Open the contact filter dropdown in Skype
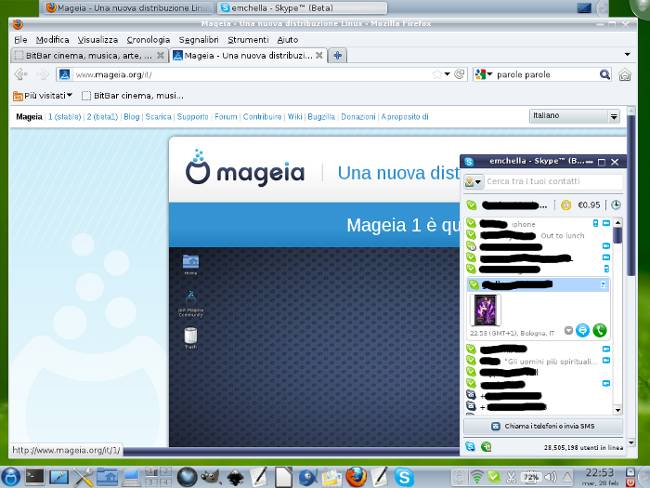 point(473,182)
